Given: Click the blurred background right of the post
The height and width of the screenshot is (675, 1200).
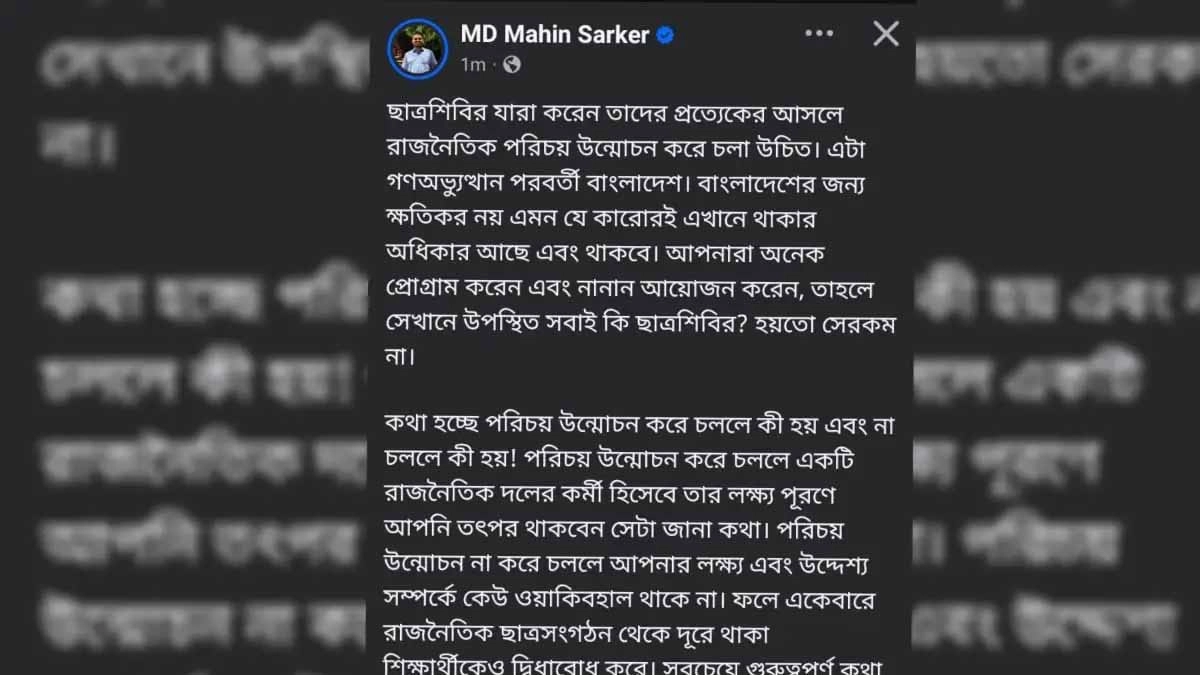Looking at the screenshot, I should point(1057,337).
